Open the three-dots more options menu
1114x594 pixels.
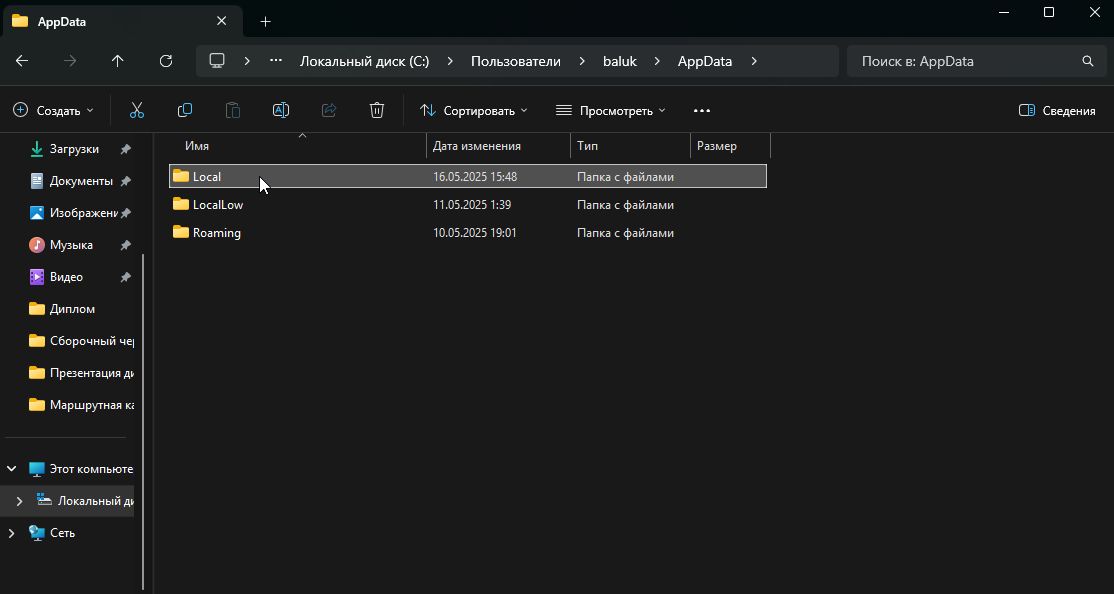click(x=702, y=110)
